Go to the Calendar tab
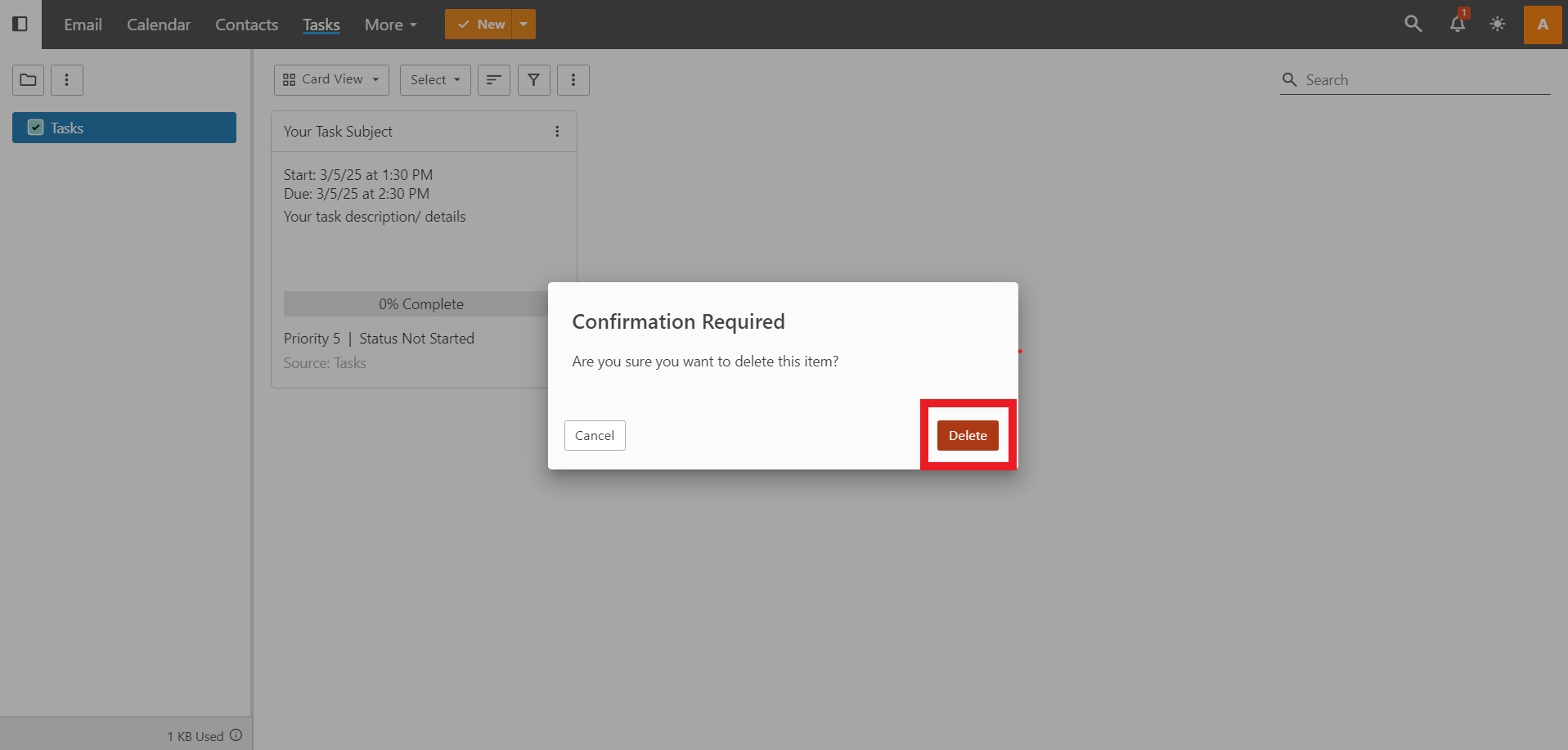Screen dimensions: 1568x750 tap(159, 25)
